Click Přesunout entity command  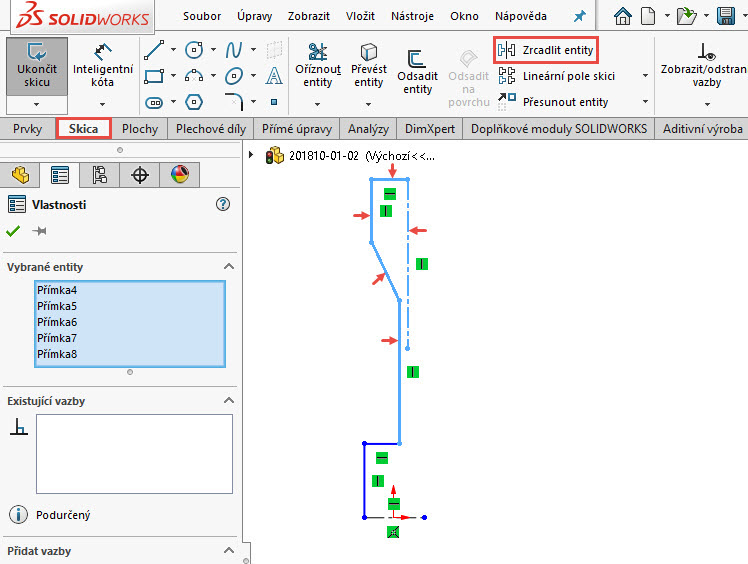click(x=553, y=102)
